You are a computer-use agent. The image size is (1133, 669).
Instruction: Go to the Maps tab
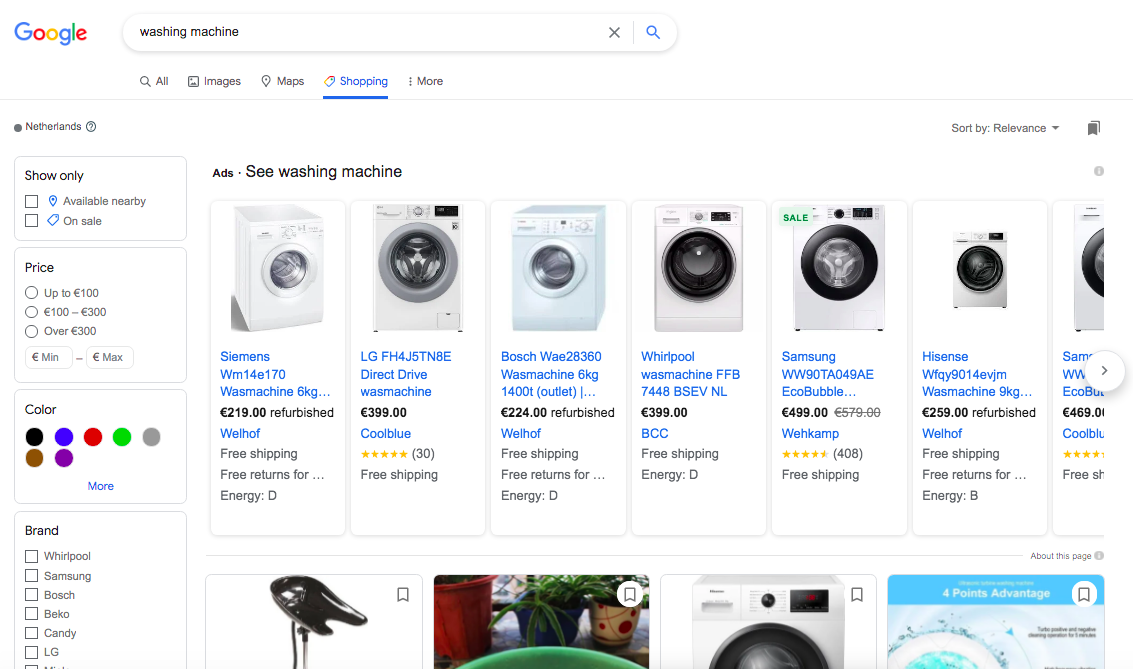(x=283, y=82)
